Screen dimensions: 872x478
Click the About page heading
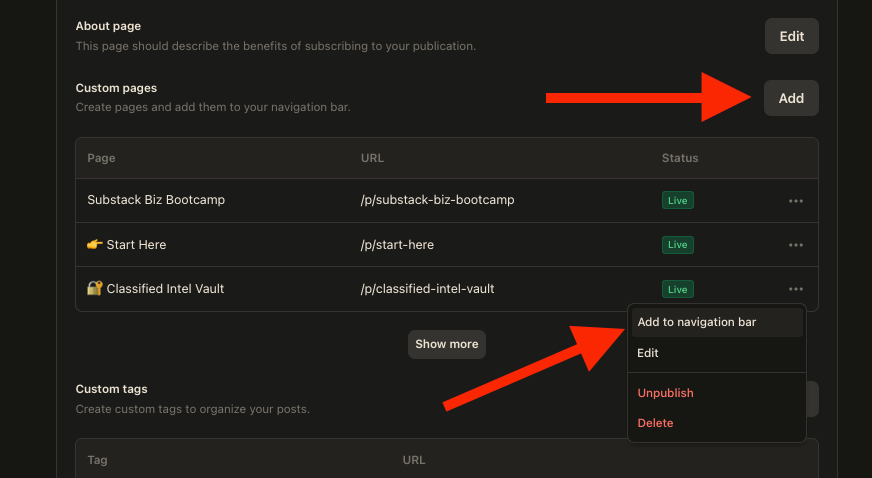[108, 26]
